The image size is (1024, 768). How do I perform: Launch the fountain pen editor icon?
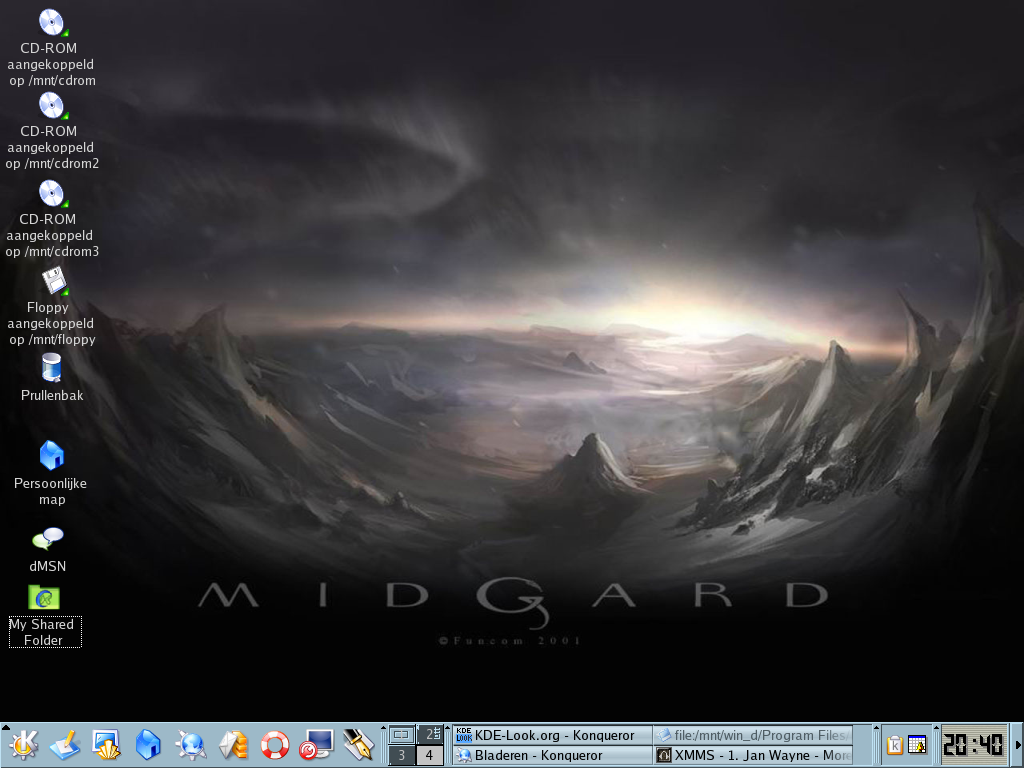click(359, 745)
